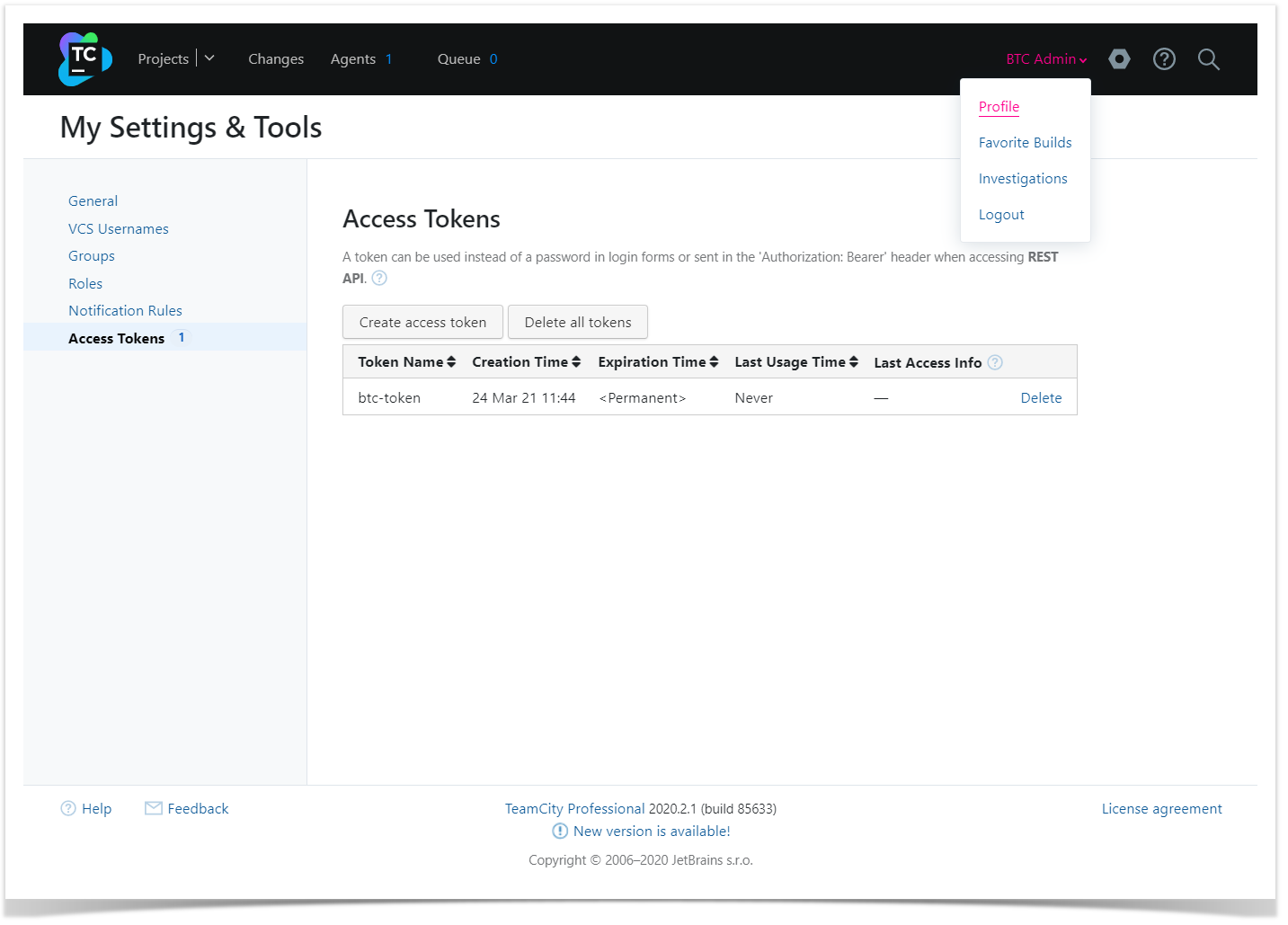Click TeamCity Professional link
This screenshot has width=1288, height=925.
coord(574,808)
